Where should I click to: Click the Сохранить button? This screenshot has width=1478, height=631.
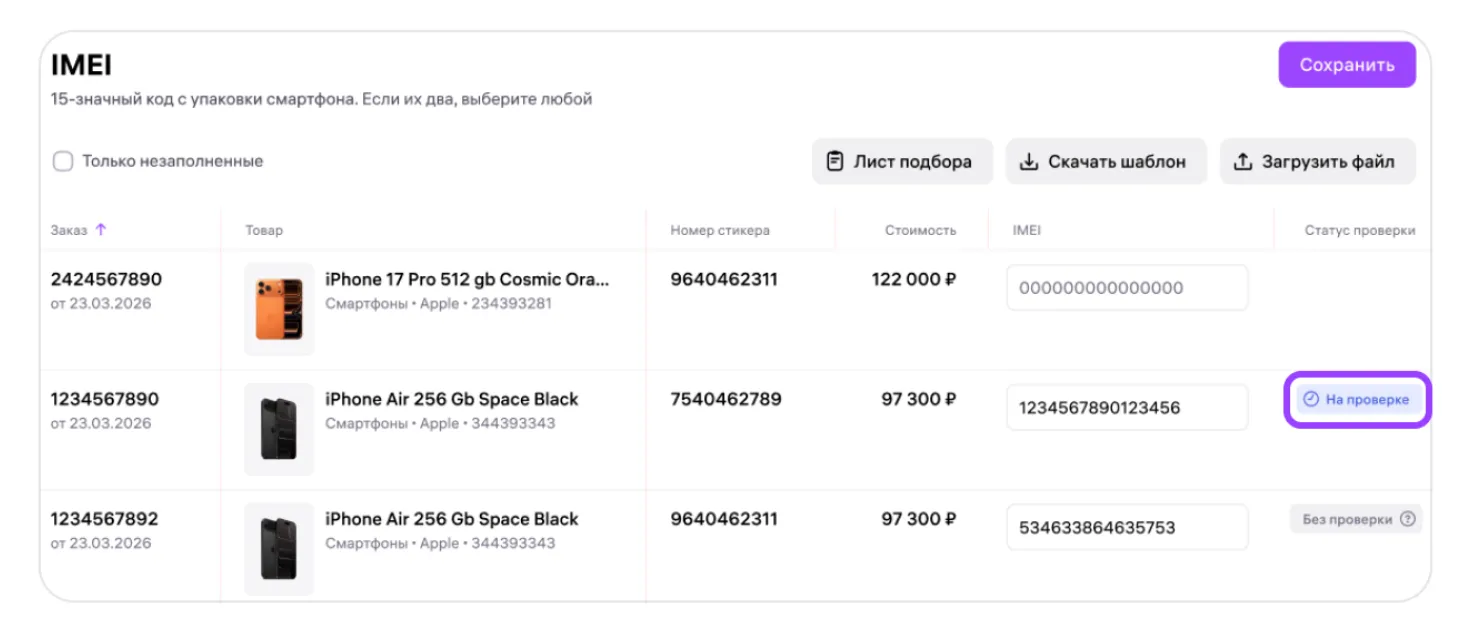click(1346, 65)
